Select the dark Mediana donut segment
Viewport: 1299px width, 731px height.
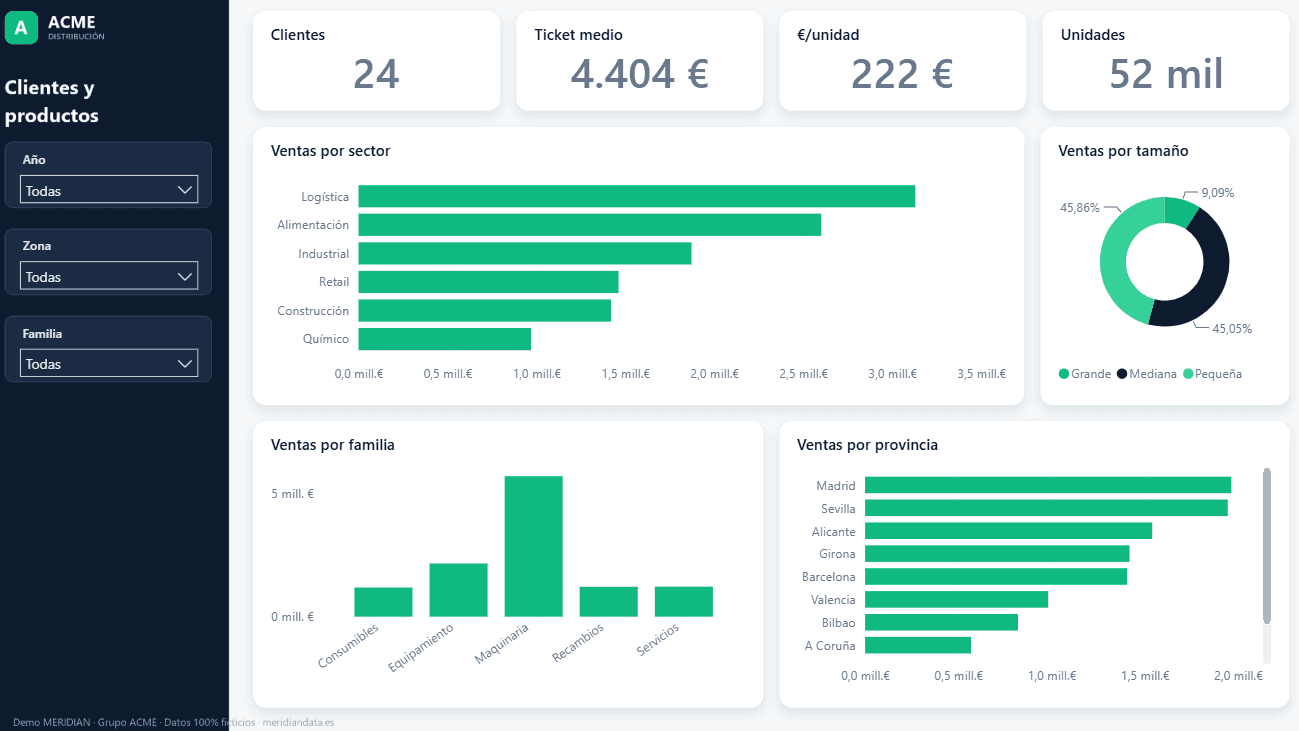1213,268
